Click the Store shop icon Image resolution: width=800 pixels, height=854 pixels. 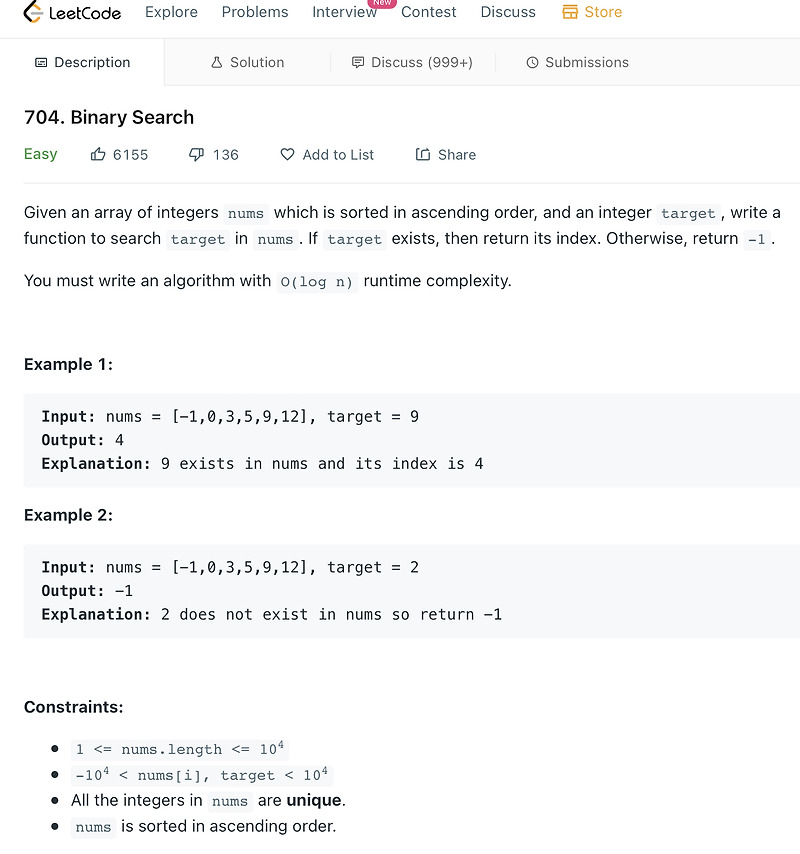pos(570,12)
